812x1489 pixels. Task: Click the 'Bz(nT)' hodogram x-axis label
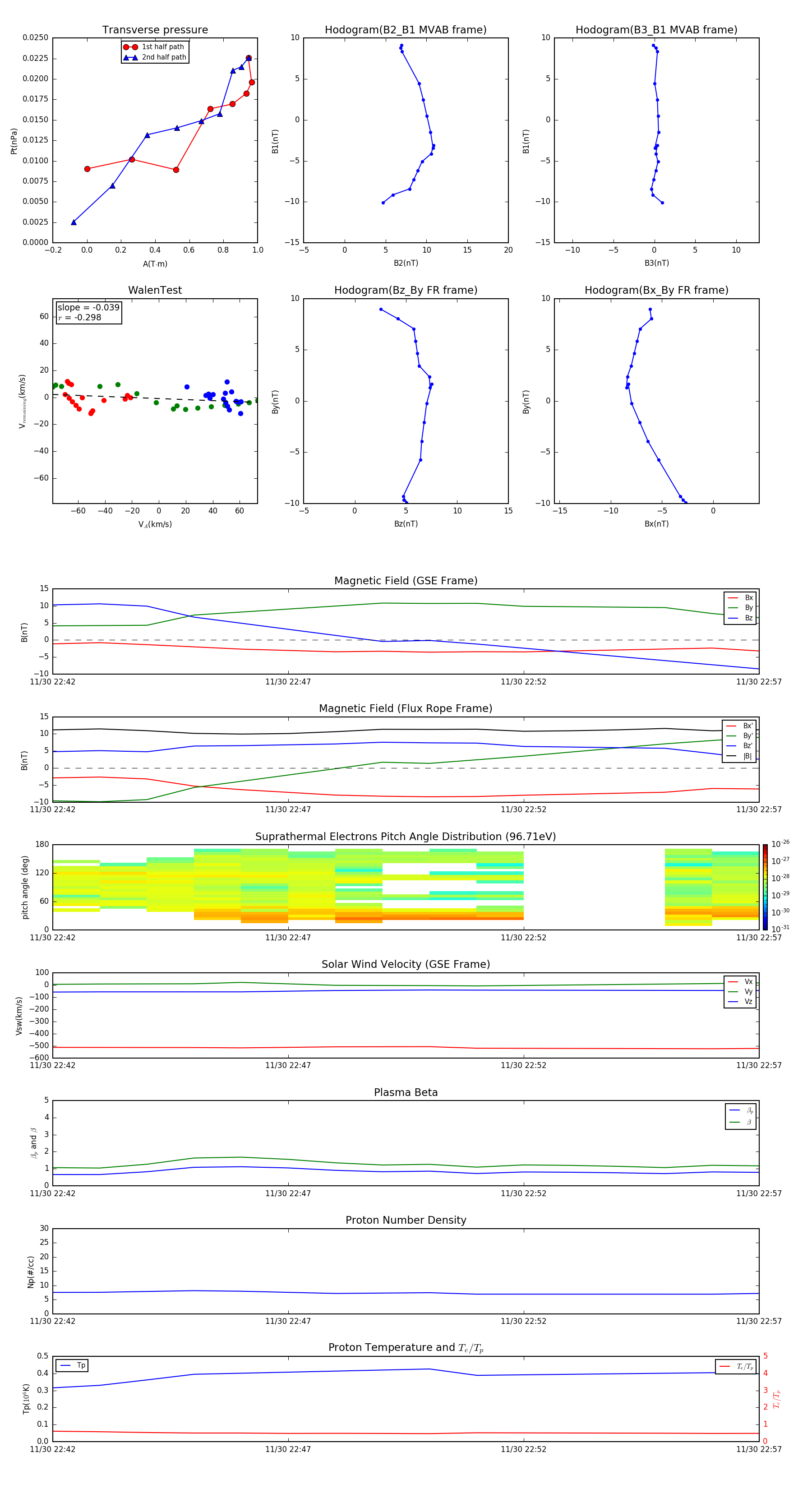pyautogui.click(x=406, y=524)
